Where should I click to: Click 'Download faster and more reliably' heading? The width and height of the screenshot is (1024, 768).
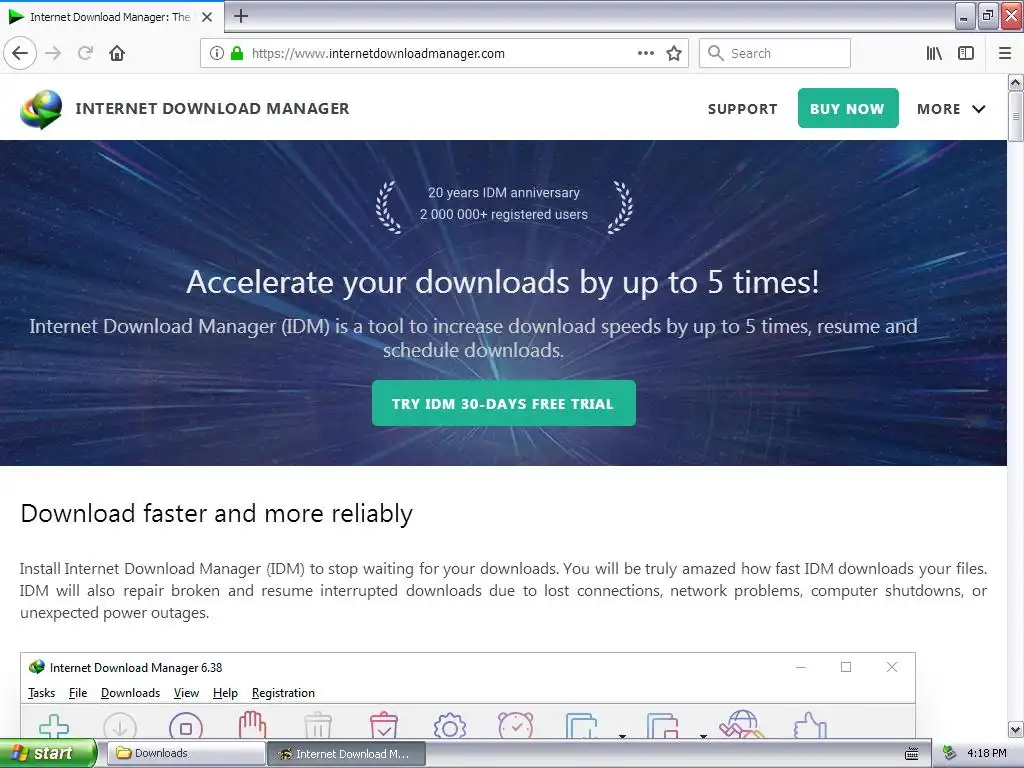(216, 513)
